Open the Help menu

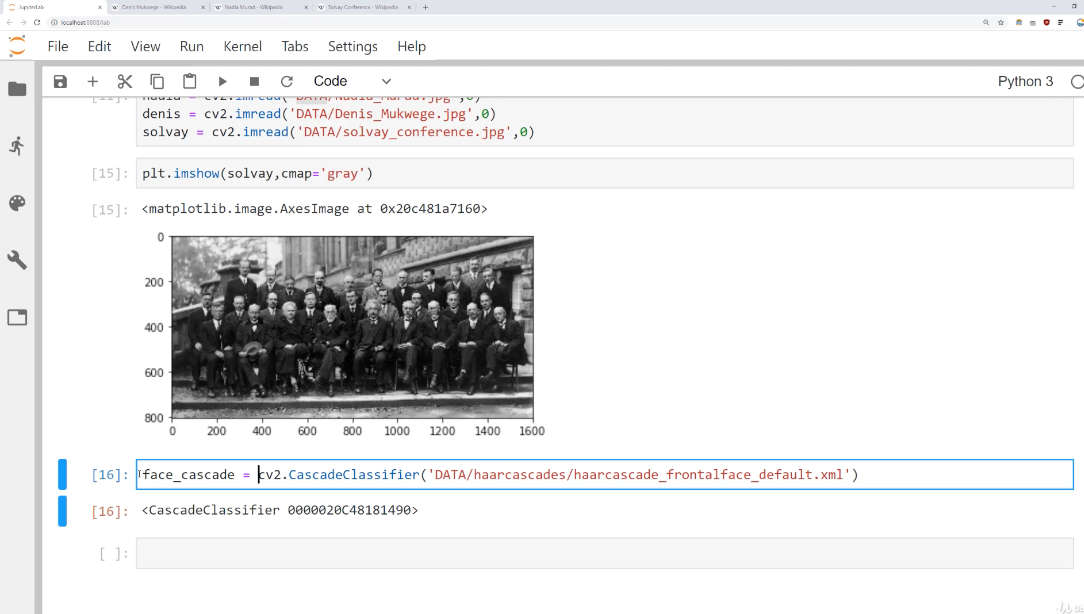(411, 46)
